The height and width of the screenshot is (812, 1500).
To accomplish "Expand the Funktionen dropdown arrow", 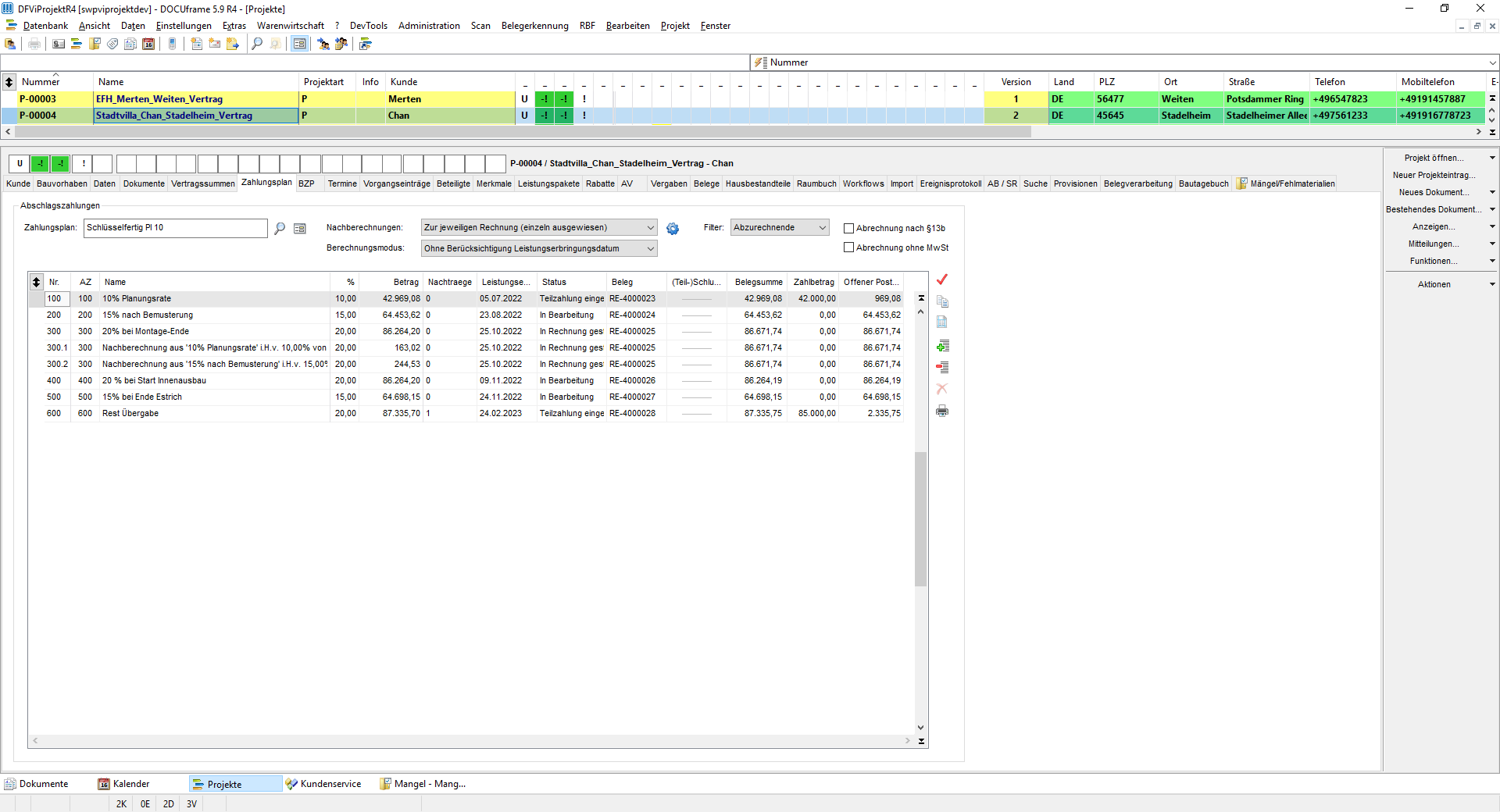I will 1492,261.
